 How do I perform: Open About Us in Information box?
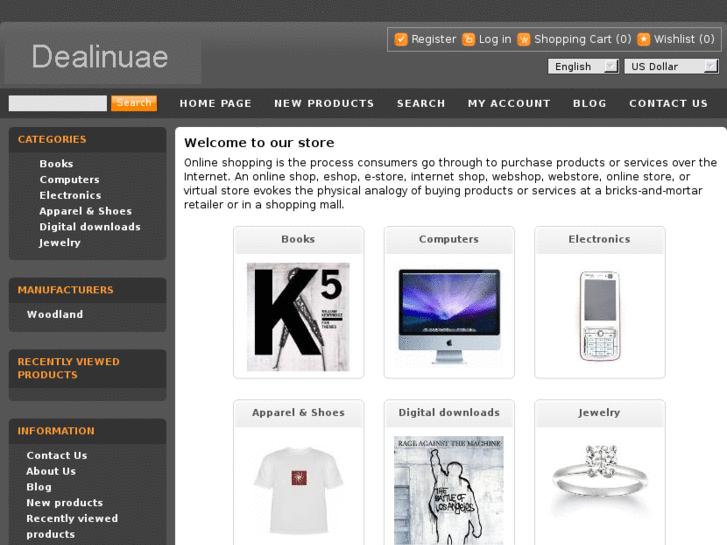[x=51, y=471]
